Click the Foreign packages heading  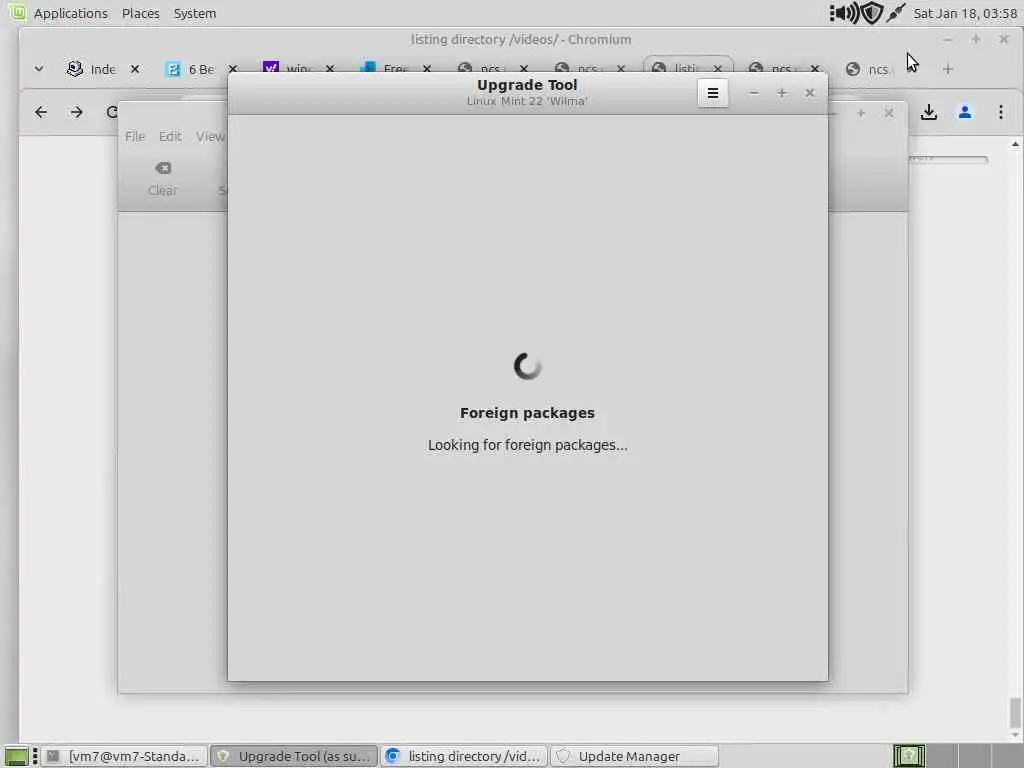click(527, 413)
